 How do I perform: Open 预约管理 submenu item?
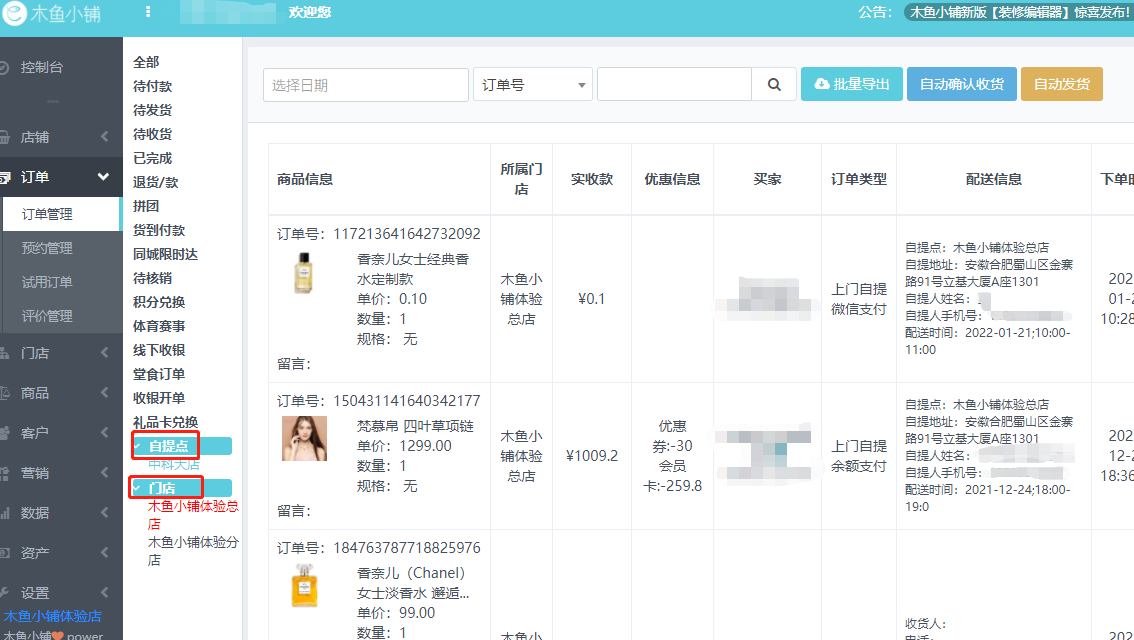pyautogui.click(x=47, y=248)
